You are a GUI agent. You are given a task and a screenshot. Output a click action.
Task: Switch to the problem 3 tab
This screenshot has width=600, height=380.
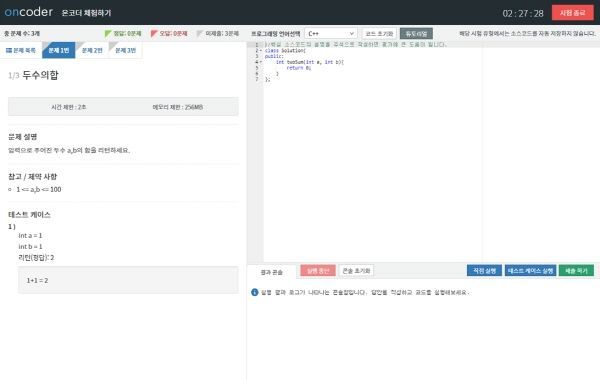click(125, 50)
